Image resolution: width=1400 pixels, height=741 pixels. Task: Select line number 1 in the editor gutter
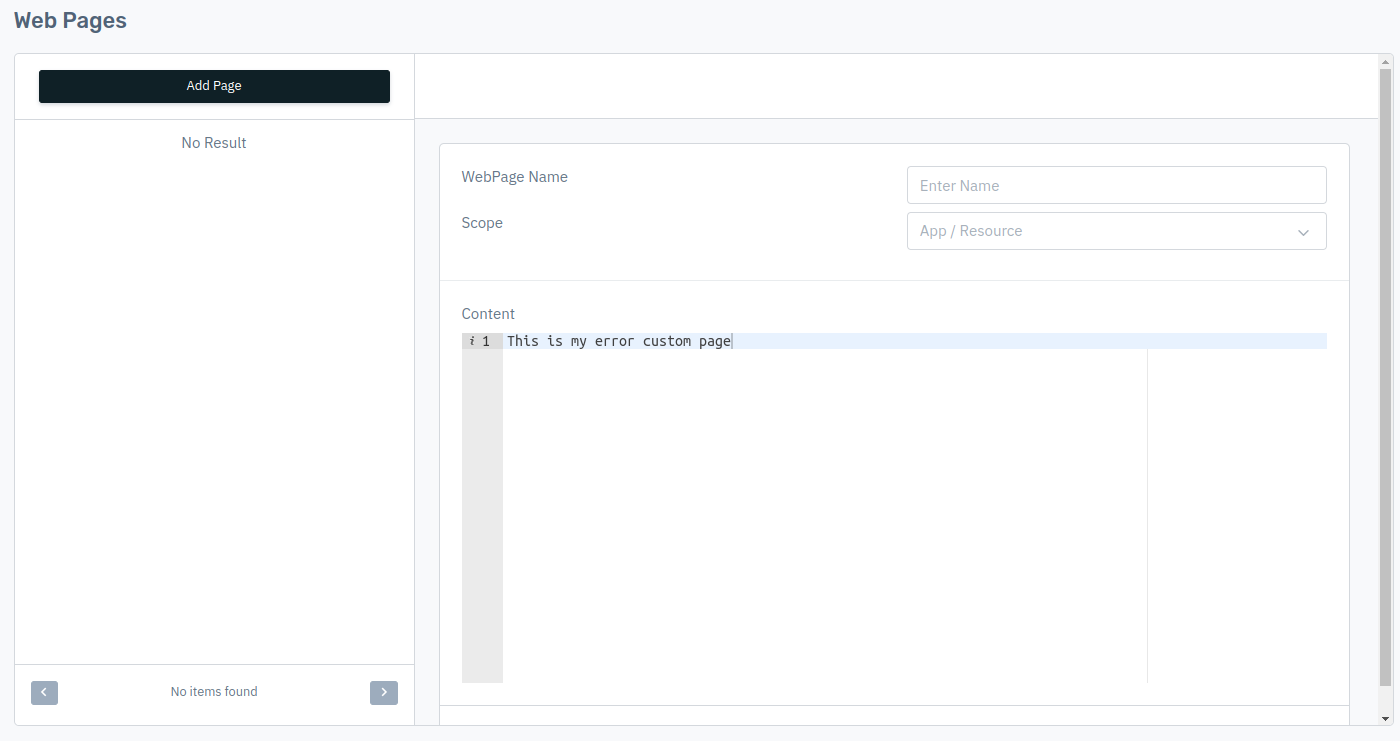point(487,341)
